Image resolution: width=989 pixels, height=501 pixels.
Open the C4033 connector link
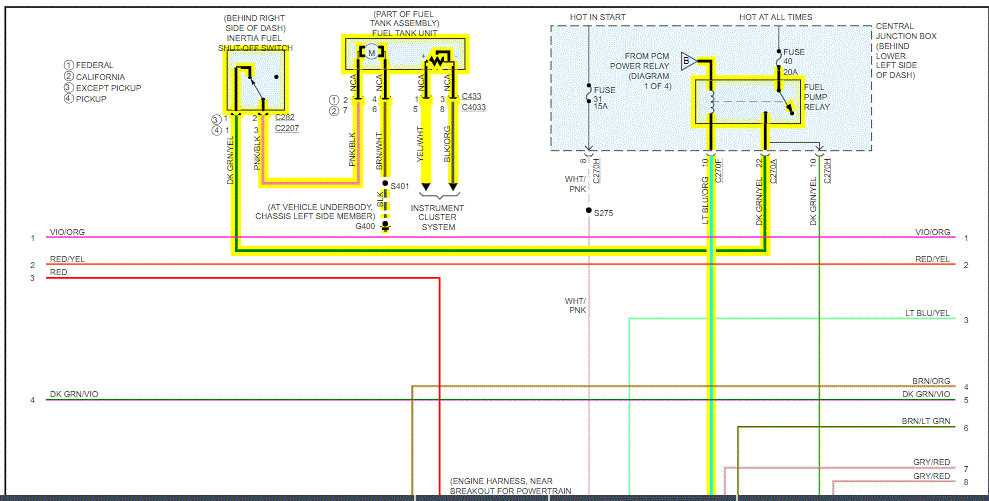[474, 108]
